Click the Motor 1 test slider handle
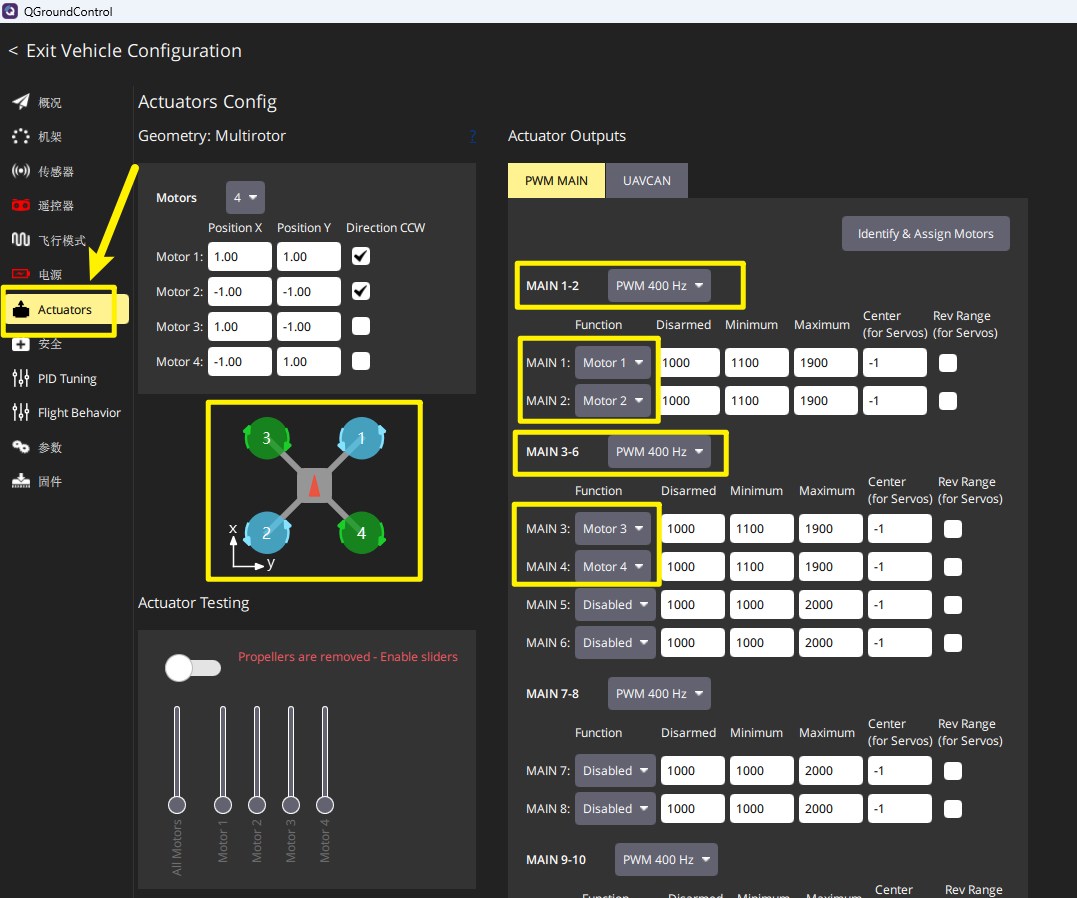The image size is (1077, 898). click(x=223, y=805)
